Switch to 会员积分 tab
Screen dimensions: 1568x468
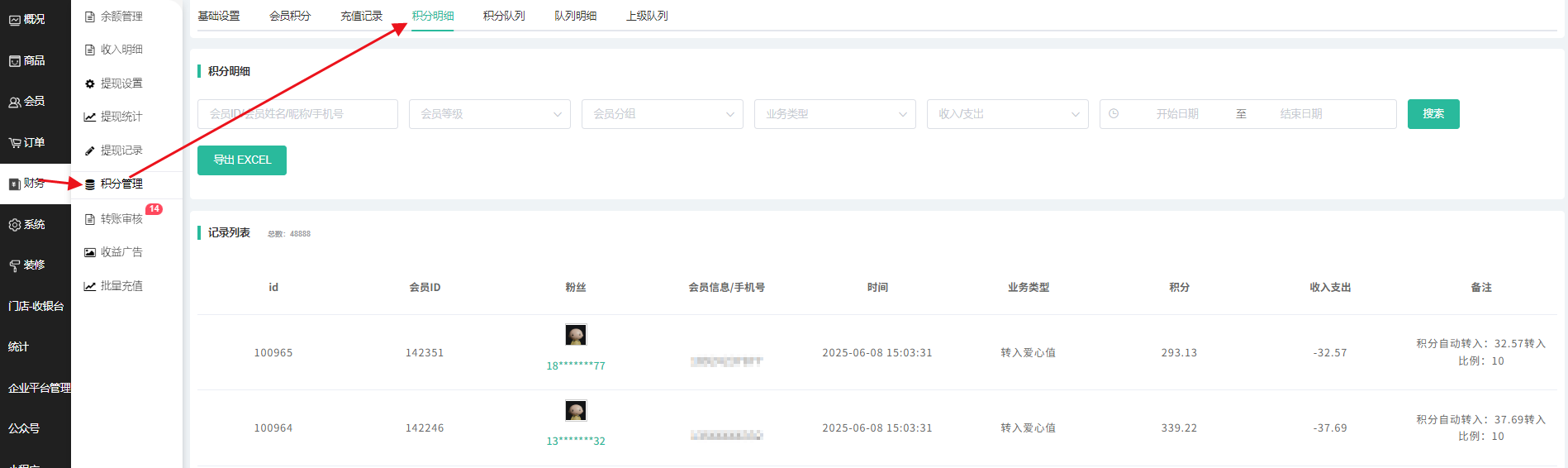click(x=290, y=16)
